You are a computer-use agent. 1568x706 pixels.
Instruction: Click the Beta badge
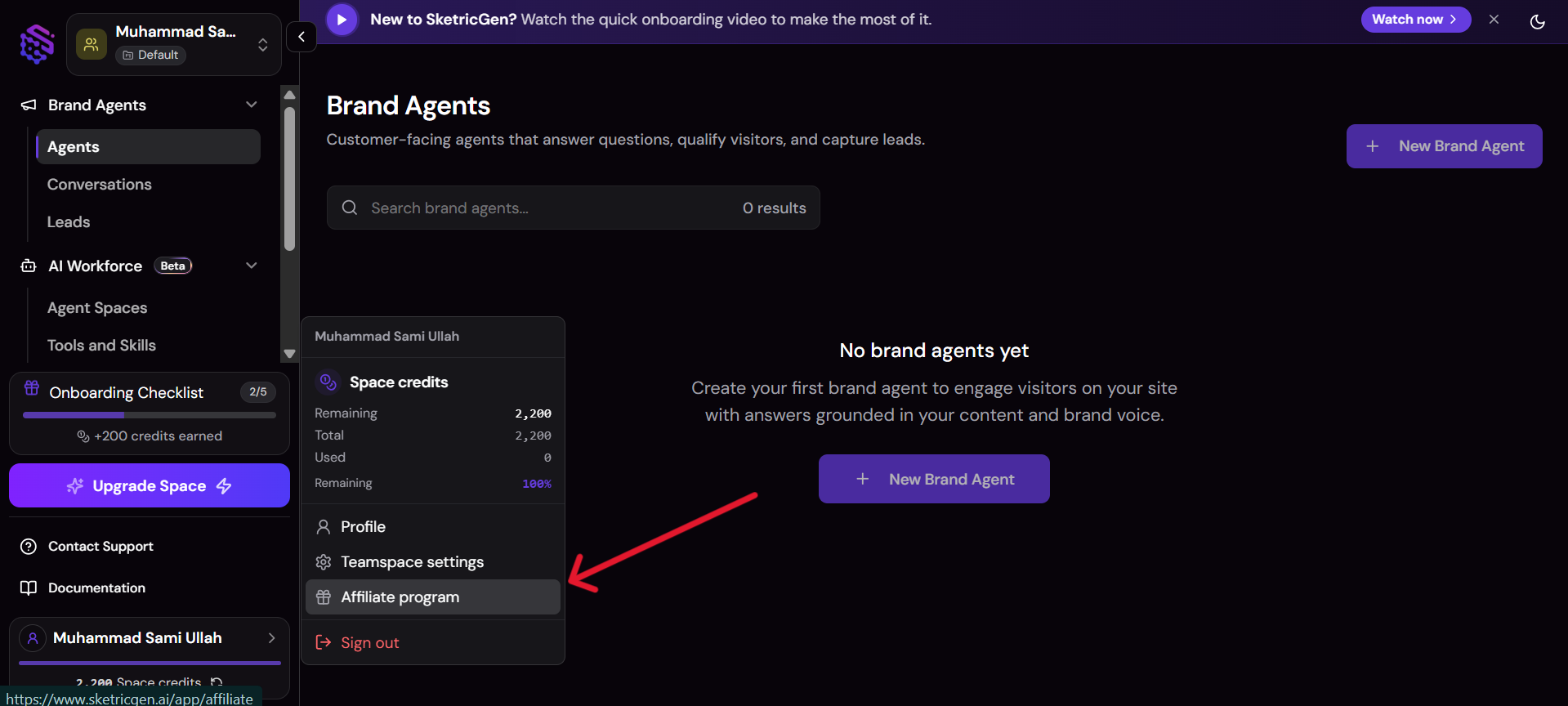tap(172, 266)
